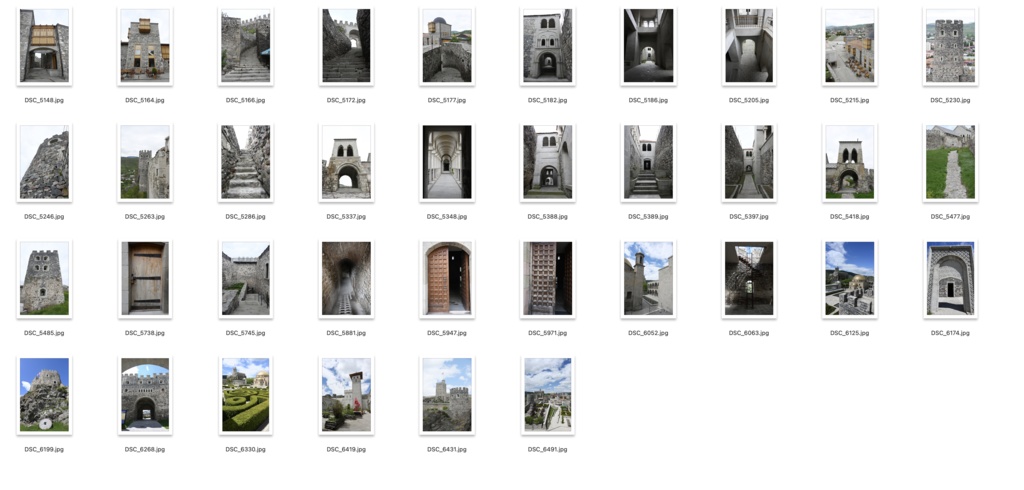Click the file name label DSC_5148.jpg

[44, 101]
